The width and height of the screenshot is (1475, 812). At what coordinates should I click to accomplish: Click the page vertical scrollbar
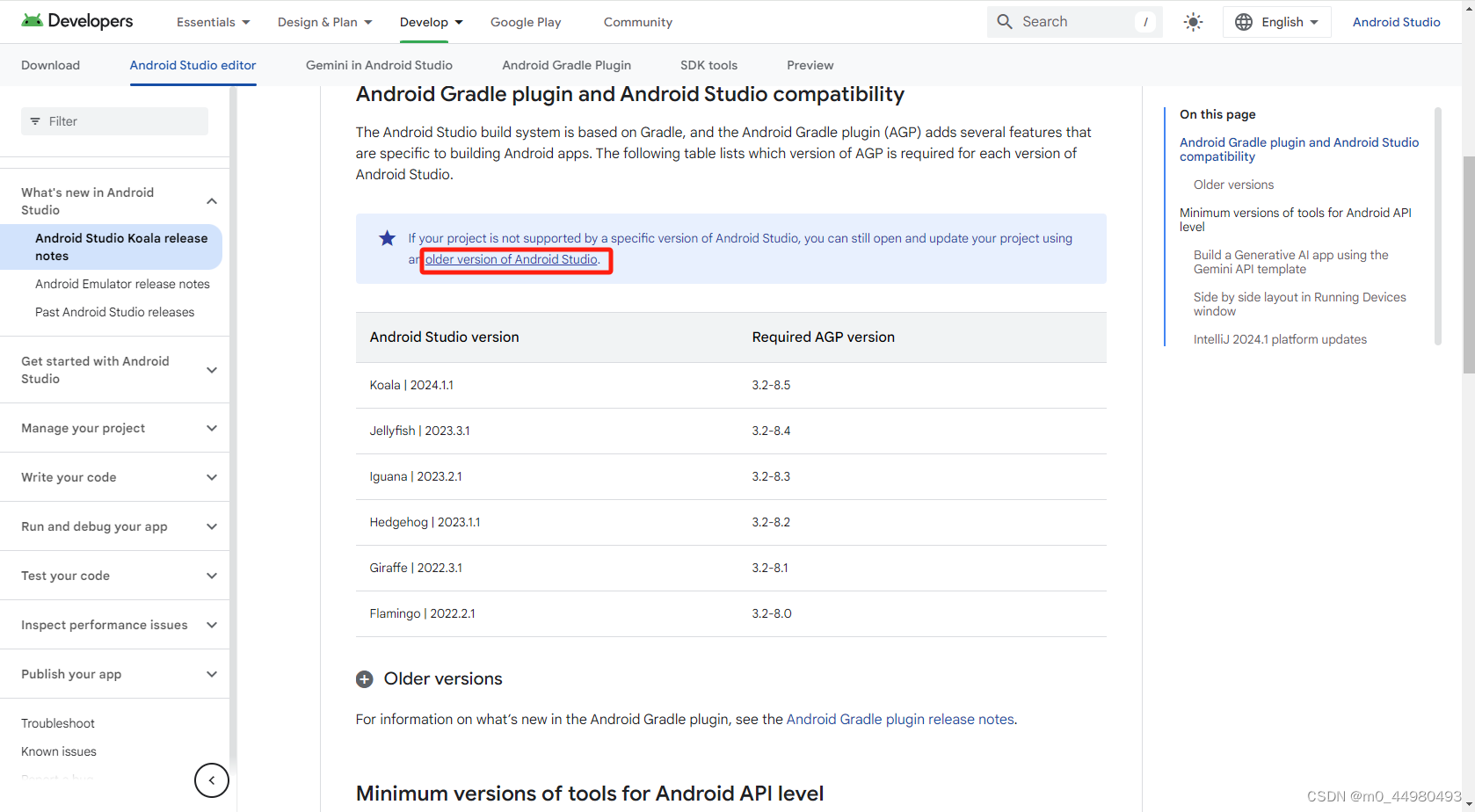pos(1468,266)
